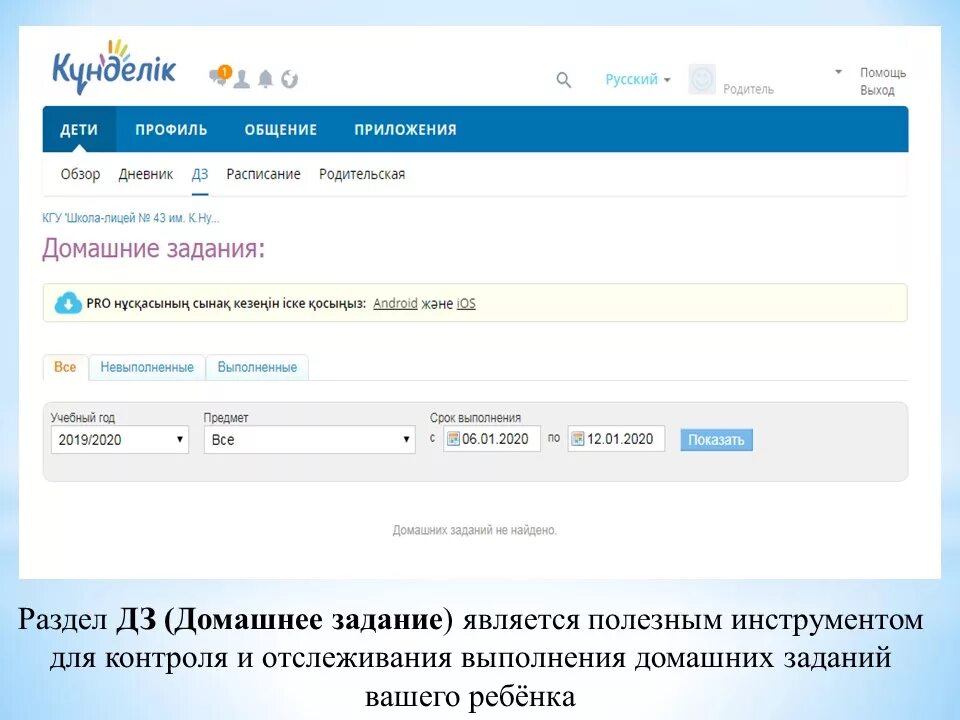Open the Расписание section
This screenshot has width=960, height=720.
[x=264, y=173]
